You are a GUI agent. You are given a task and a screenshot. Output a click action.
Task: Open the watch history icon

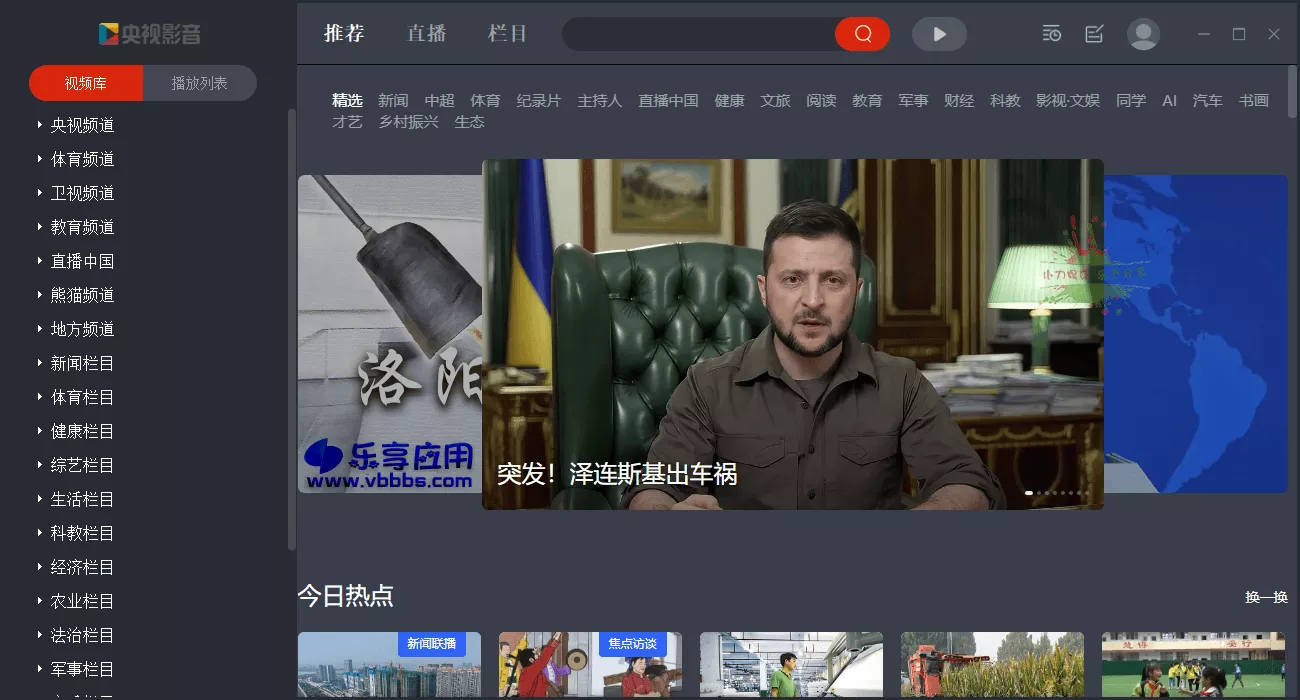tap(1051, 33)
